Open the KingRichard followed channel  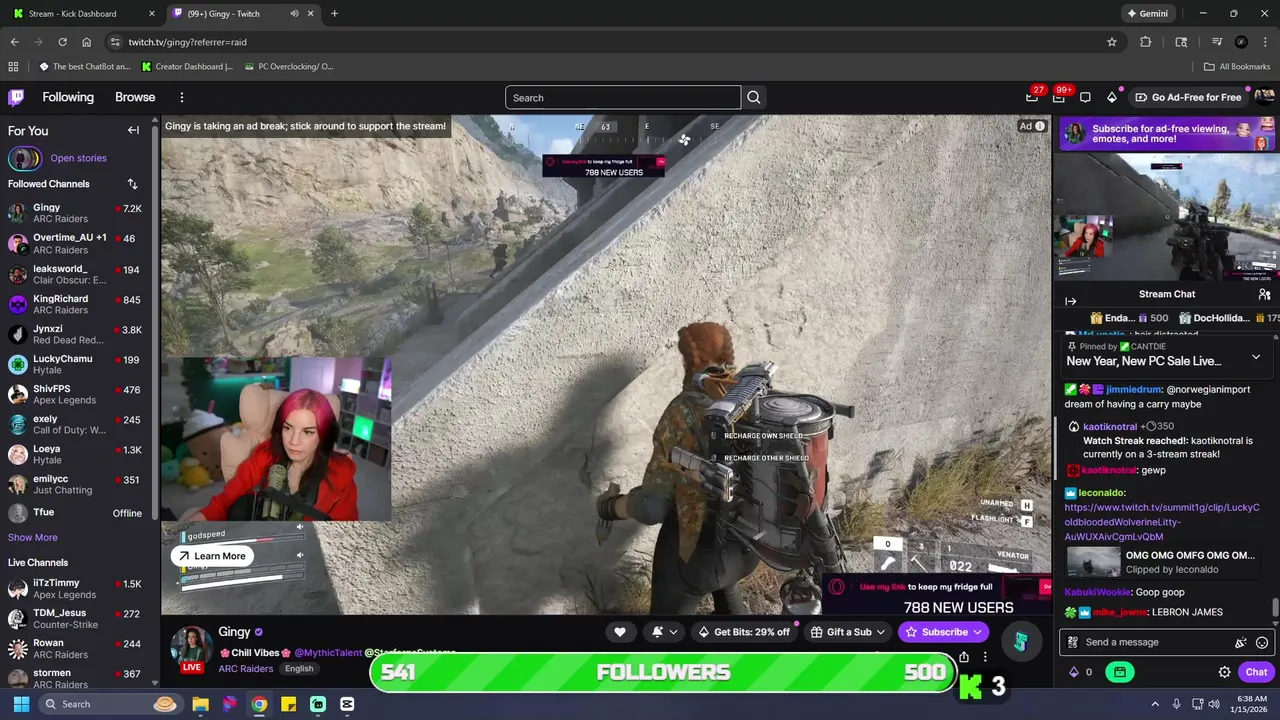click(x=76, y=304)
